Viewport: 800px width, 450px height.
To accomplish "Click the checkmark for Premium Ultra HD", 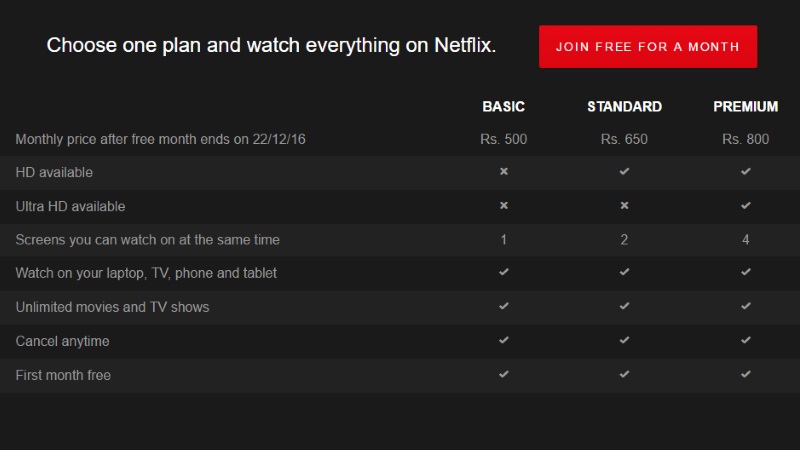I will [745, 206].
